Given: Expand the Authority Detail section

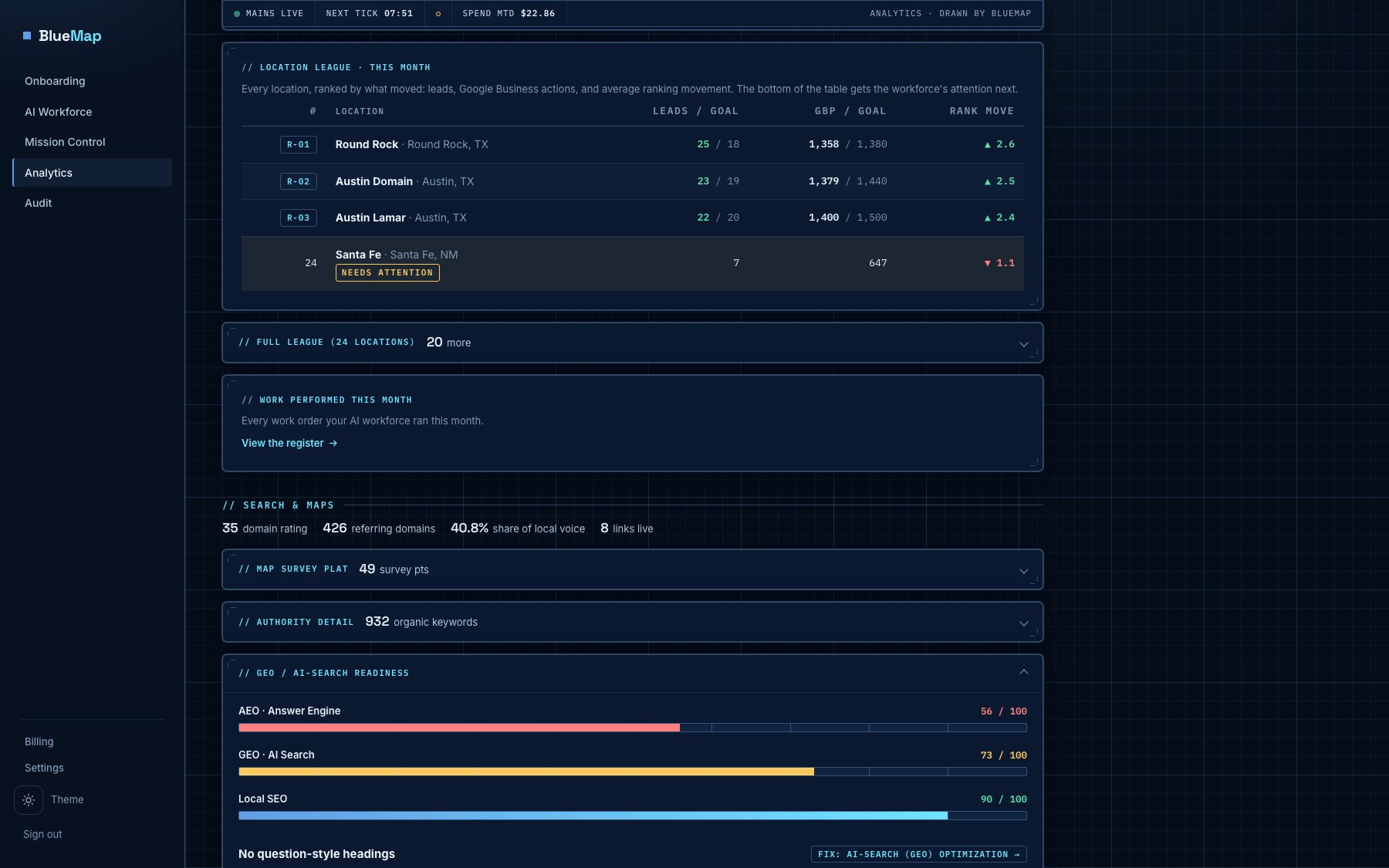Looking at the screenshot, I should pyautogui.click(x=633, y=622).
